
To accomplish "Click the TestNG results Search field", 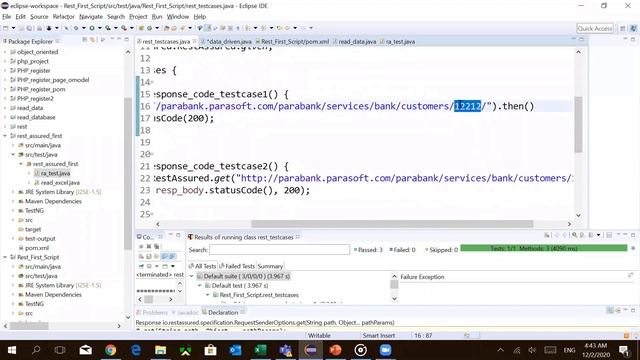I will pos(279,249).
